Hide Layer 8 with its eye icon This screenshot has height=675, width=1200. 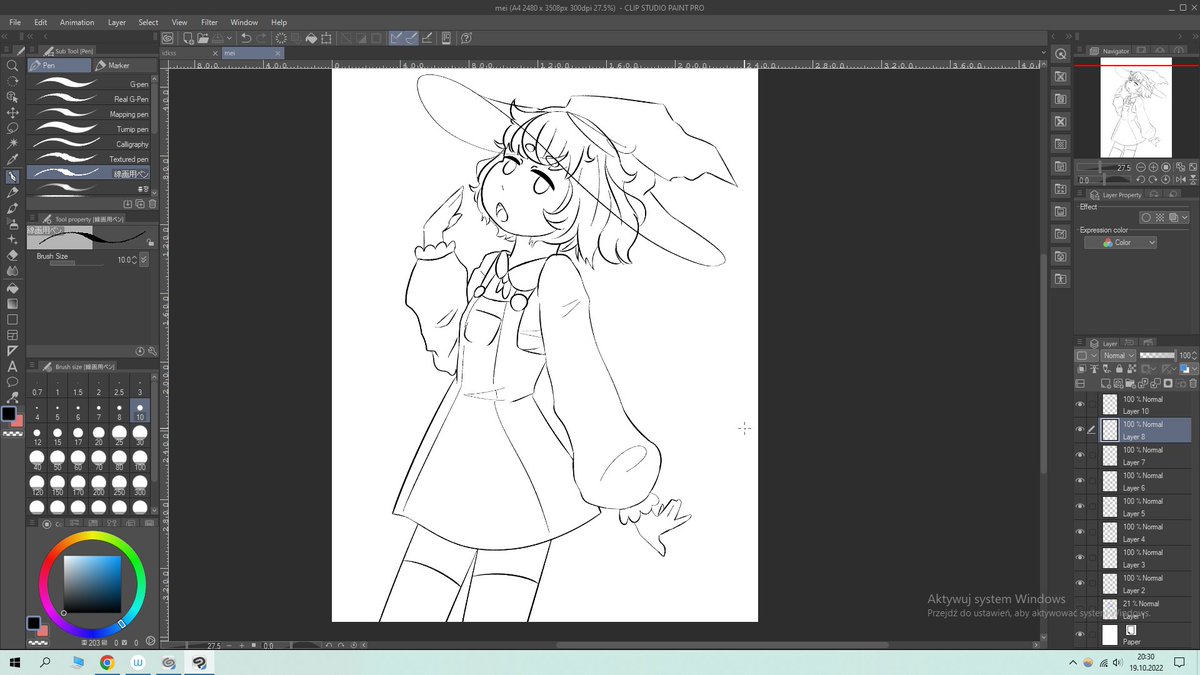point(1080,430)
